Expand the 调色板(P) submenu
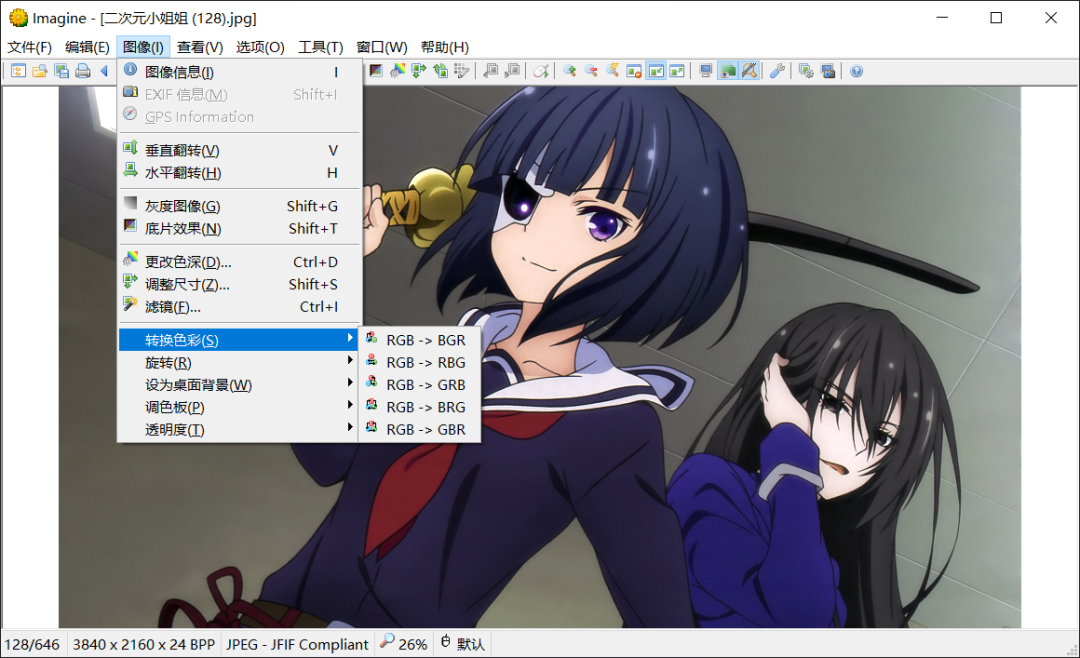The height and width of the screenshot is (658, 1080). 240,407
